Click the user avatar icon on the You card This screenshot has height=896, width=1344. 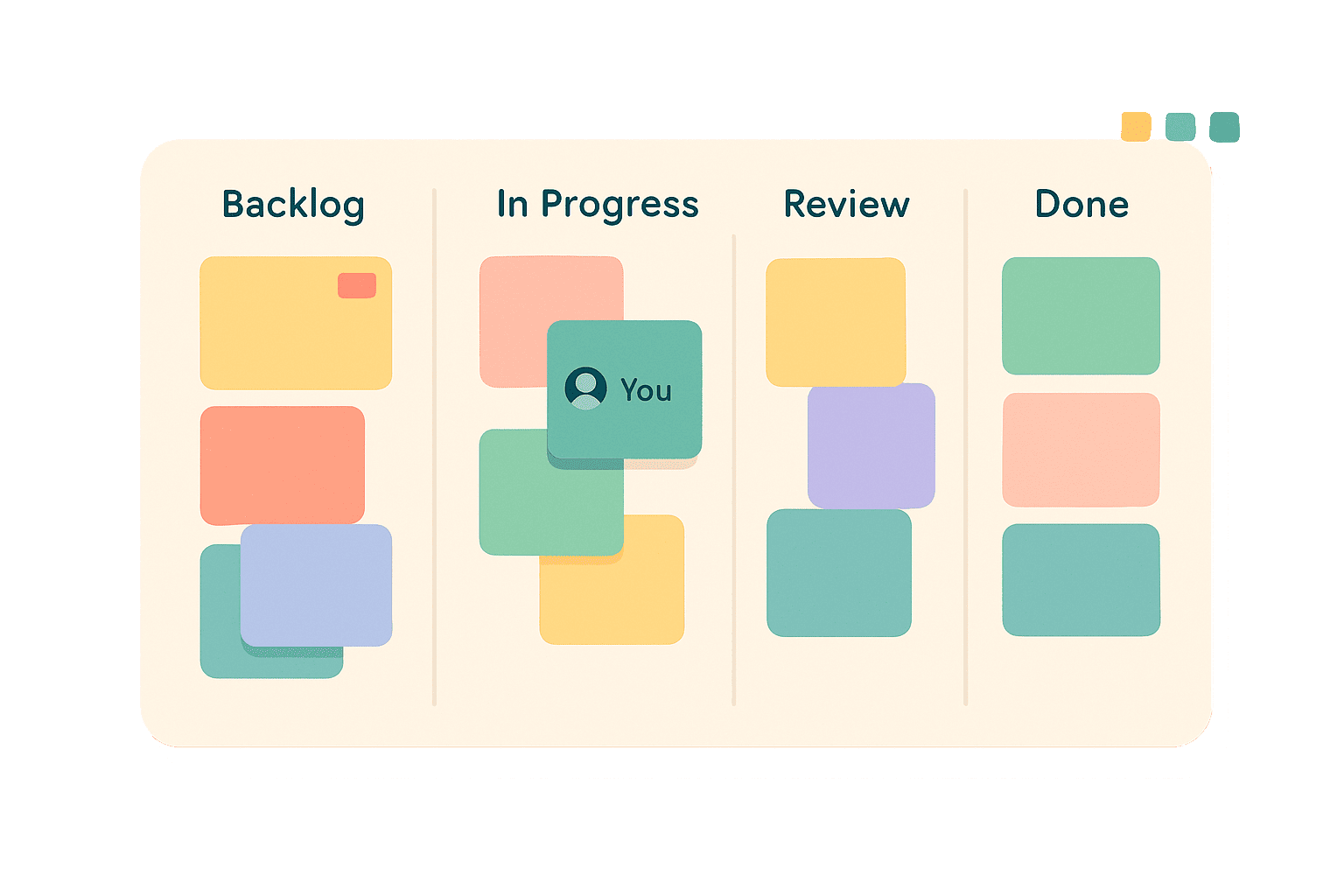(x=585, y=388)
